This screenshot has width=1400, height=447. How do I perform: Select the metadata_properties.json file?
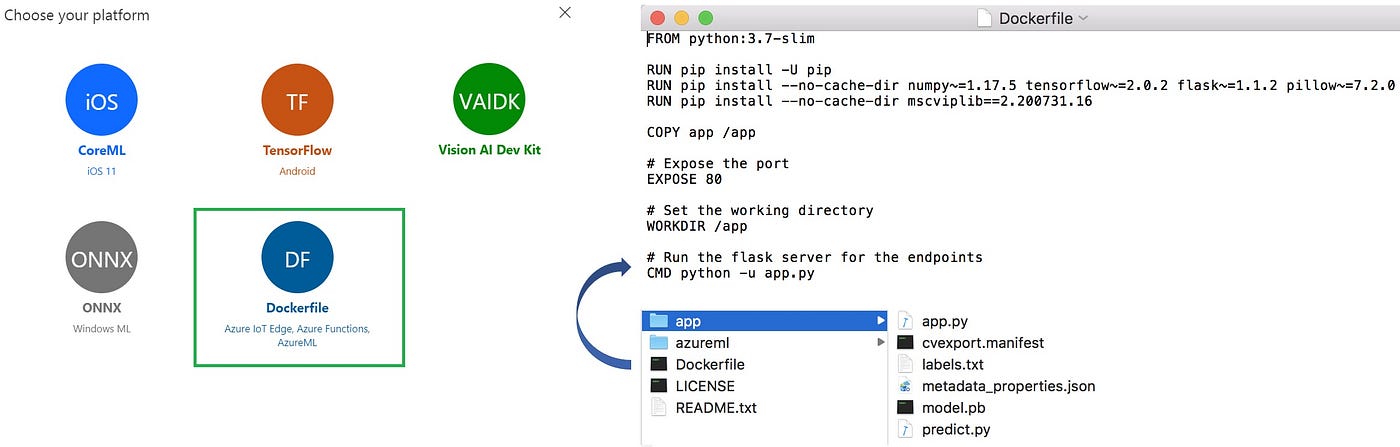pos(1008,386)
